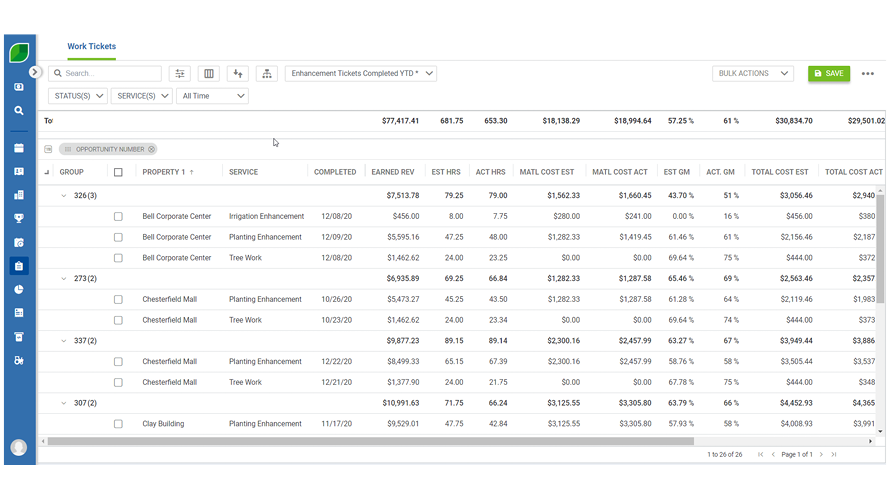Open the BULK ACTIONS dropdown
Screen dimensions: 890x500
(x=753, y=73)
